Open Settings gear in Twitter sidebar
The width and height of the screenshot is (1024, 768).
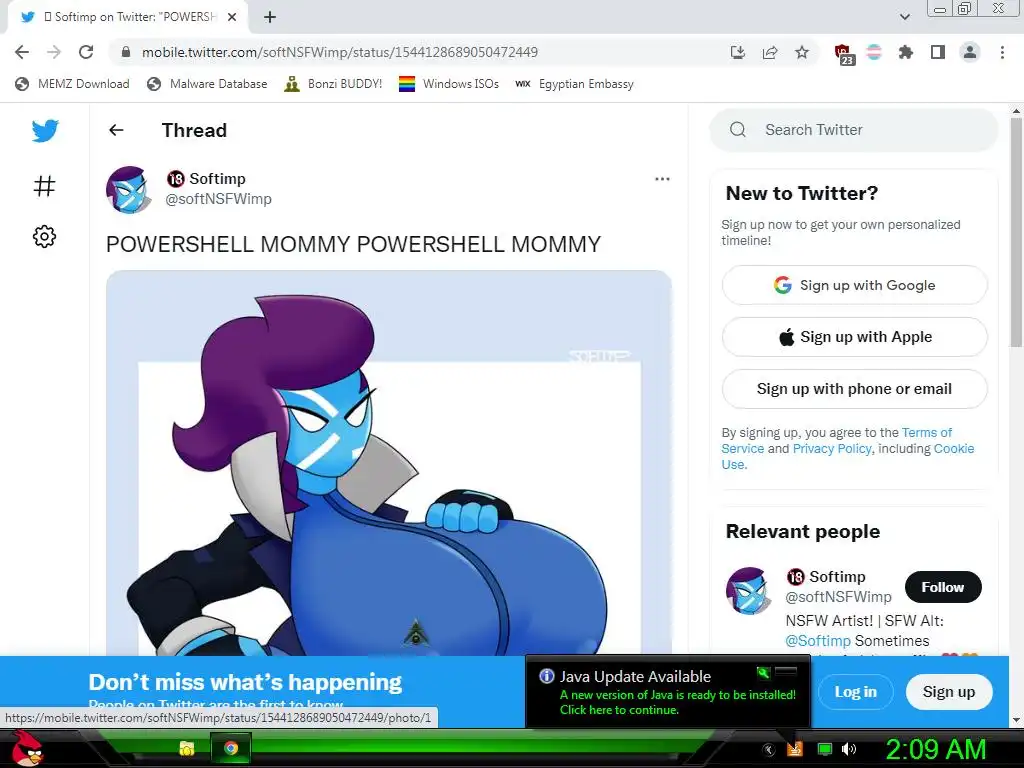[44, 236]
